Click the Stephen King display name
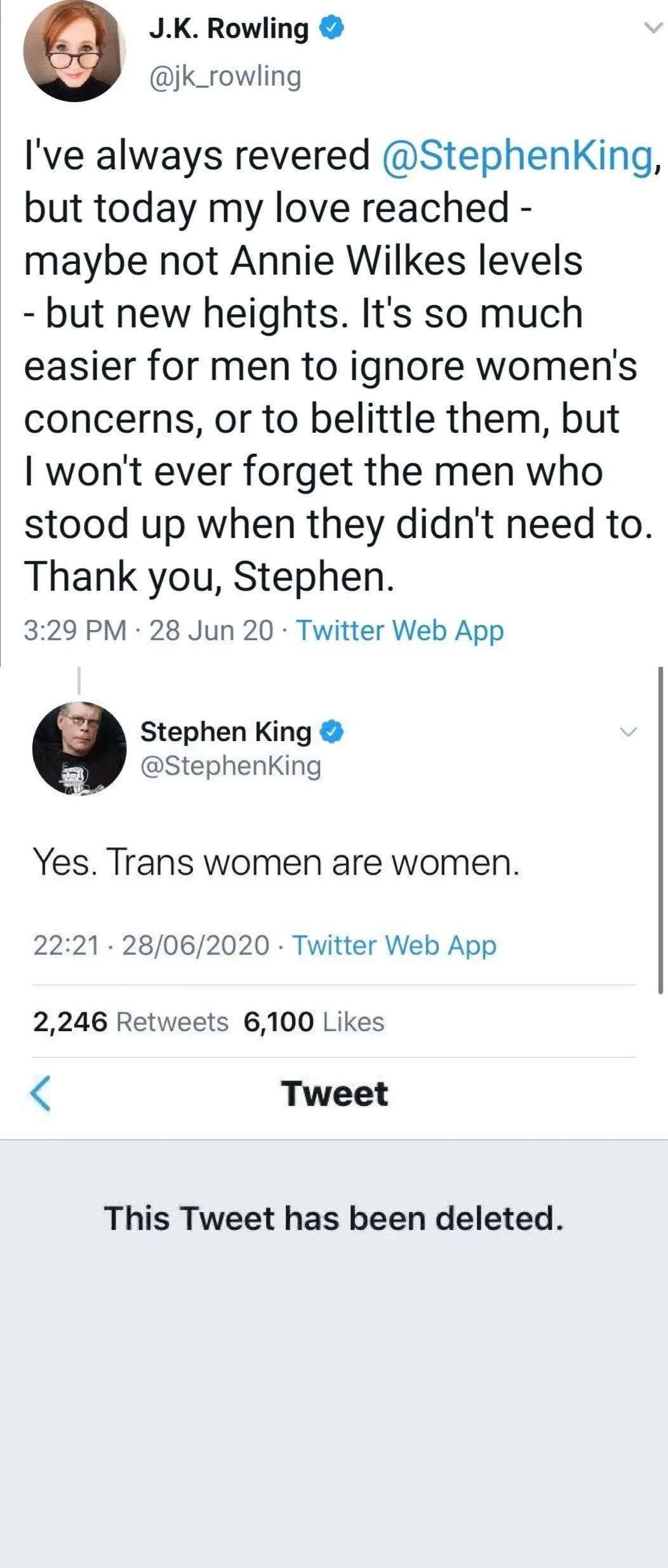 click(x=225, y=732)
